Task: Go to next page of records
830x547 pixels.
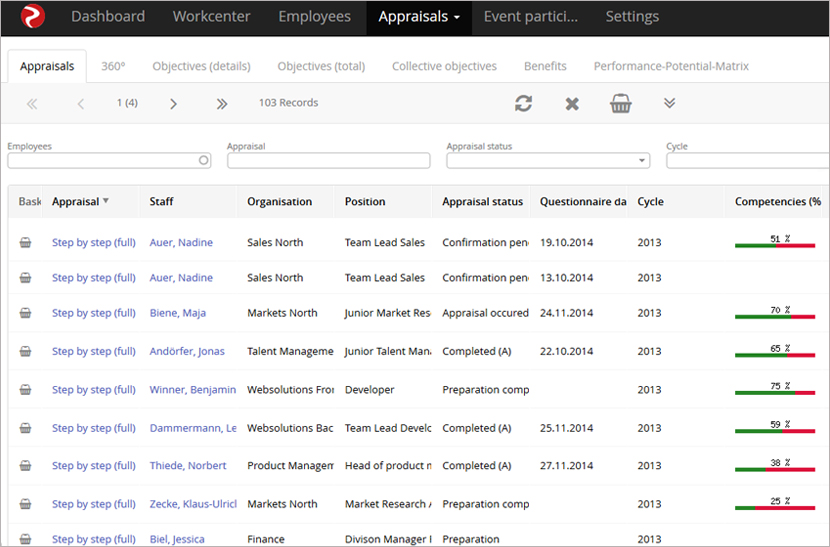Action: (x=173, y=103)
